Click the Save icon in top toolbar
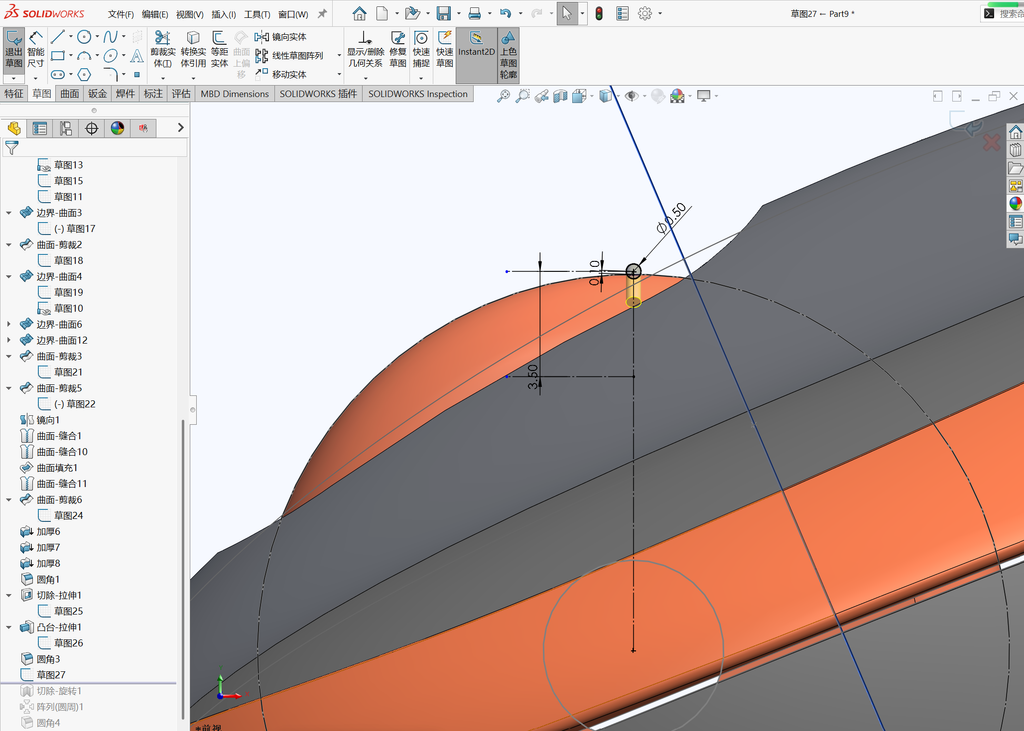 tap(443, 13)
